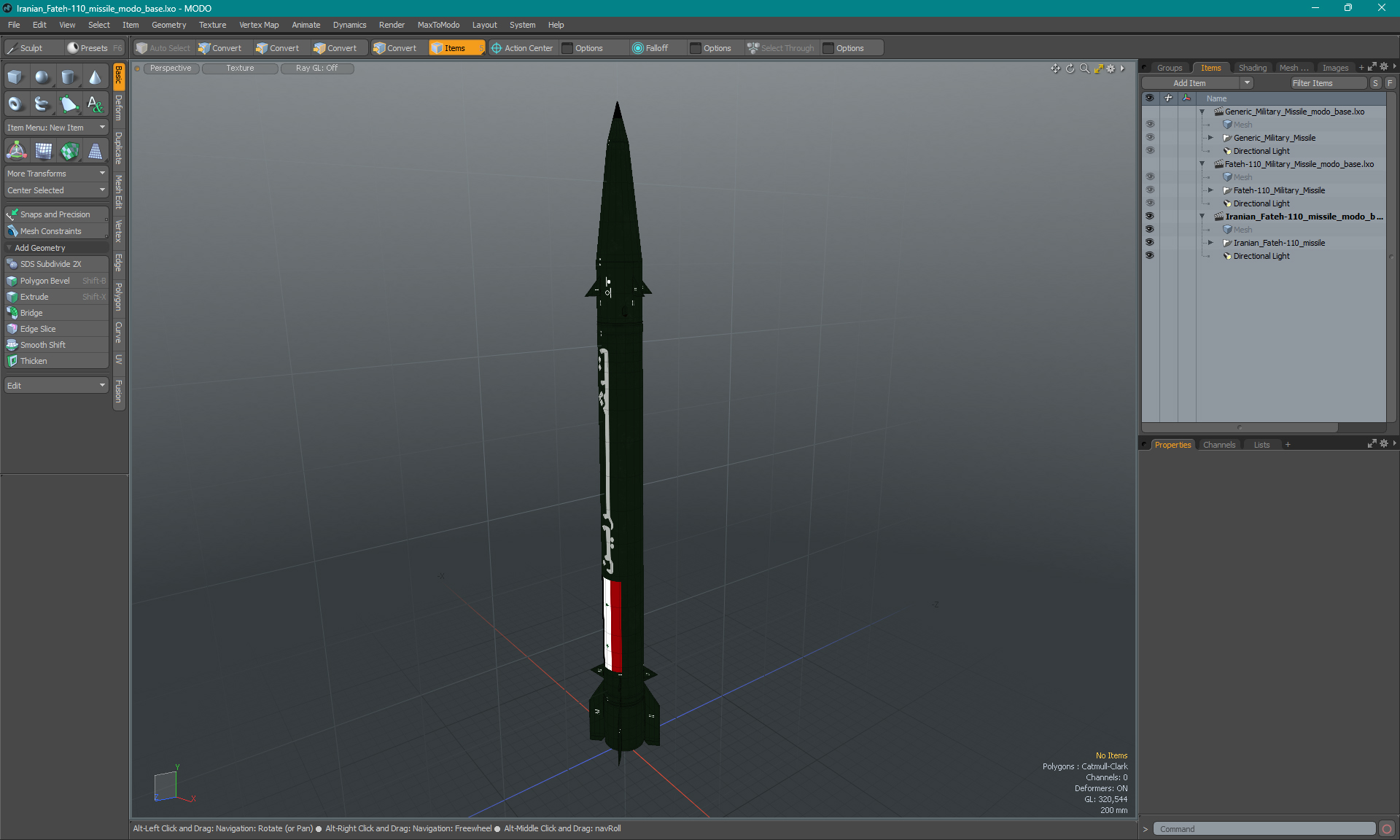Toggle visibility of Iranian_Fateh-110_missile item
Screen dimensions: 1400x840
[1149, 243]
